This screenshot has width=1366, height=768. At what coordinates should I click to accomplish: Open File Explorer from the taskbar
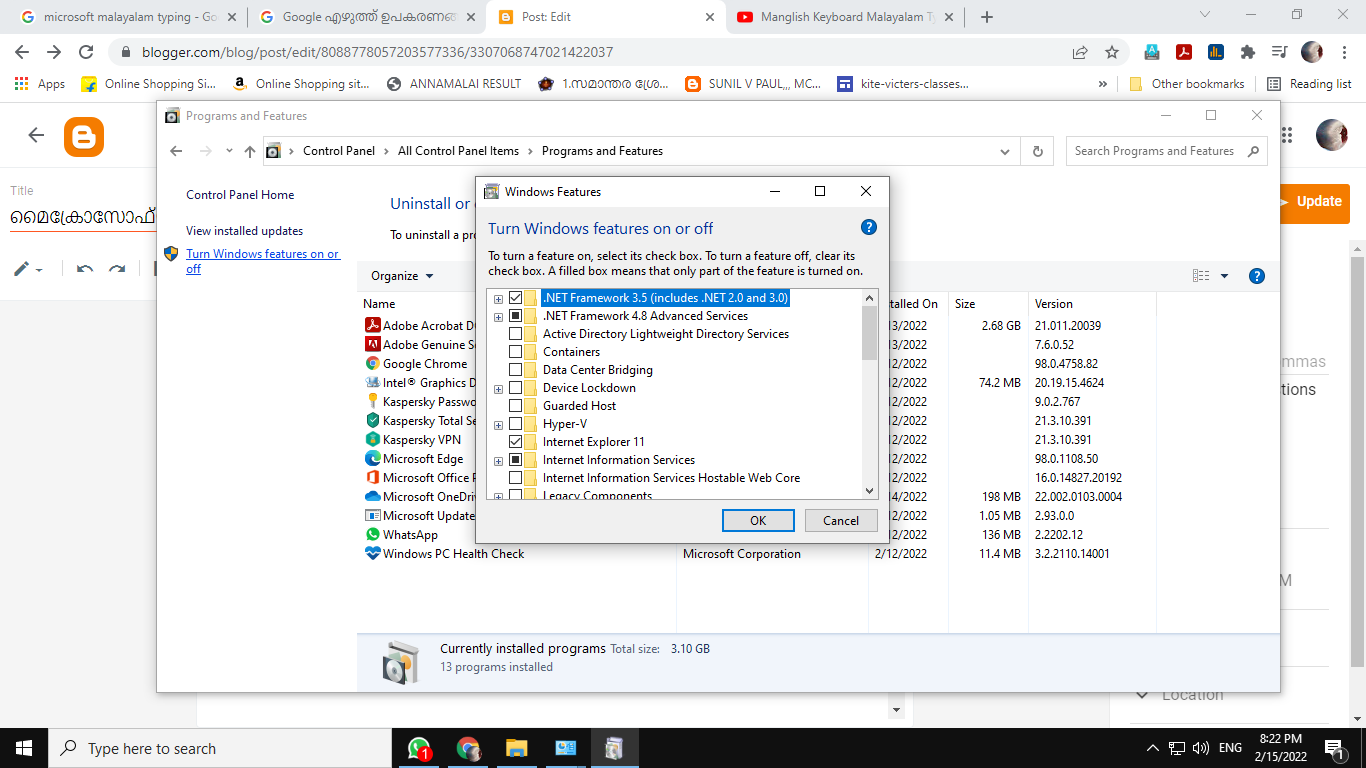point(516,748)
